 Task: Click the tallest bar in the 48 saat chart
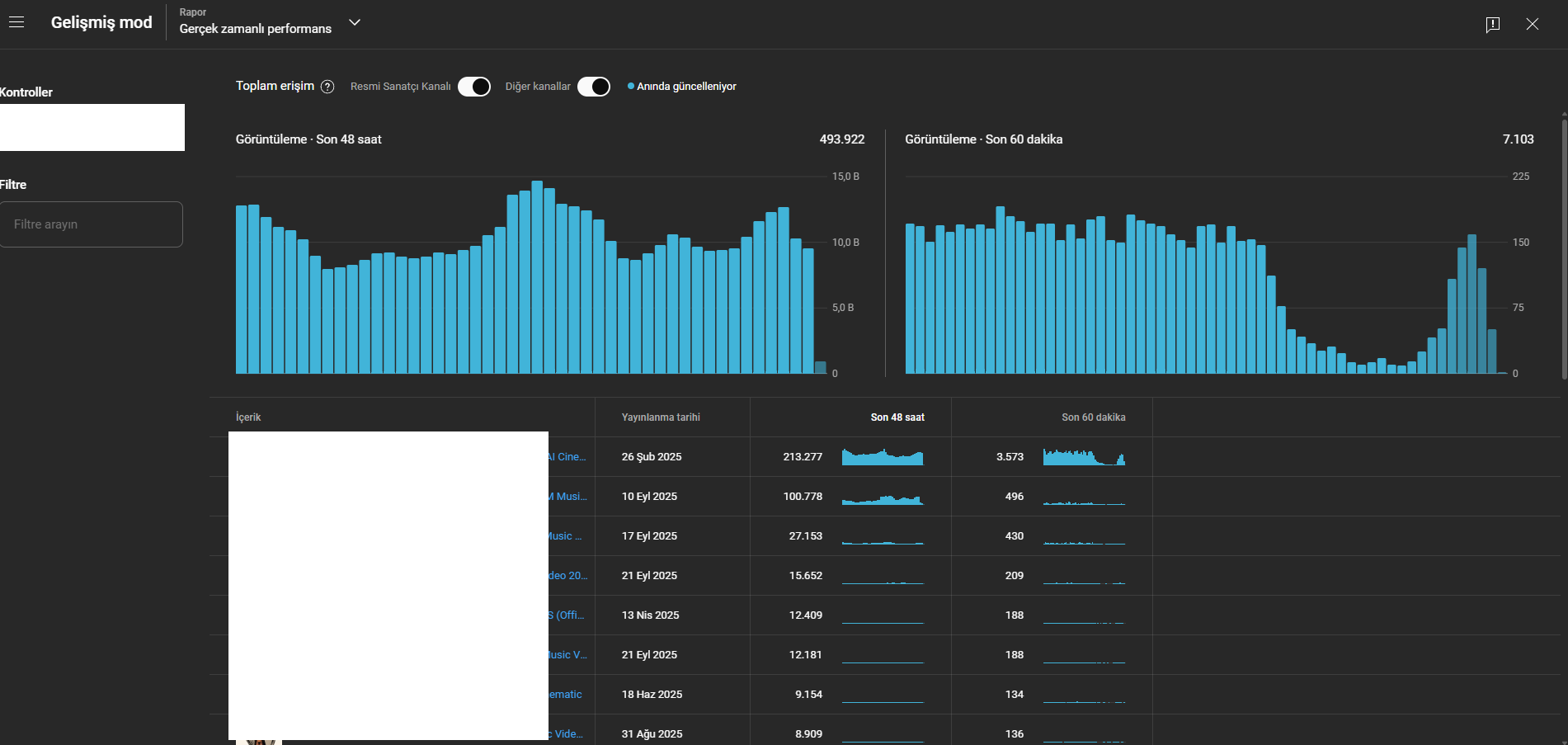point(537,277)
